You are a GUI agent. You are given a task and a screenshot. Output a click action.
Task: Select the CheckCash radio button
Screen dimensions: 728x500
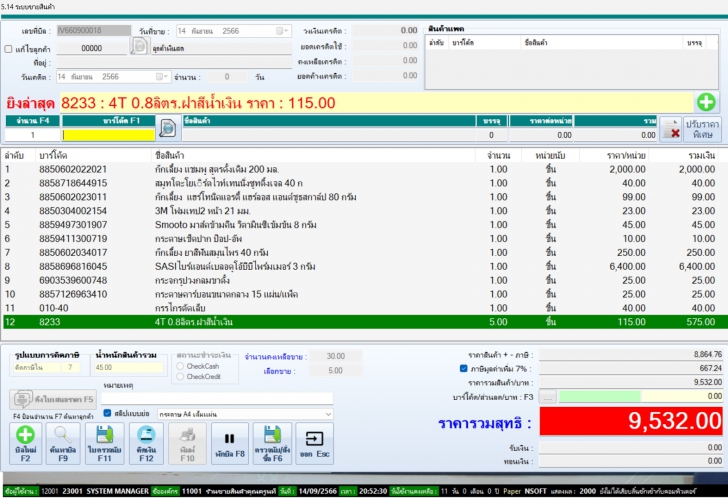tap(180, 366)
